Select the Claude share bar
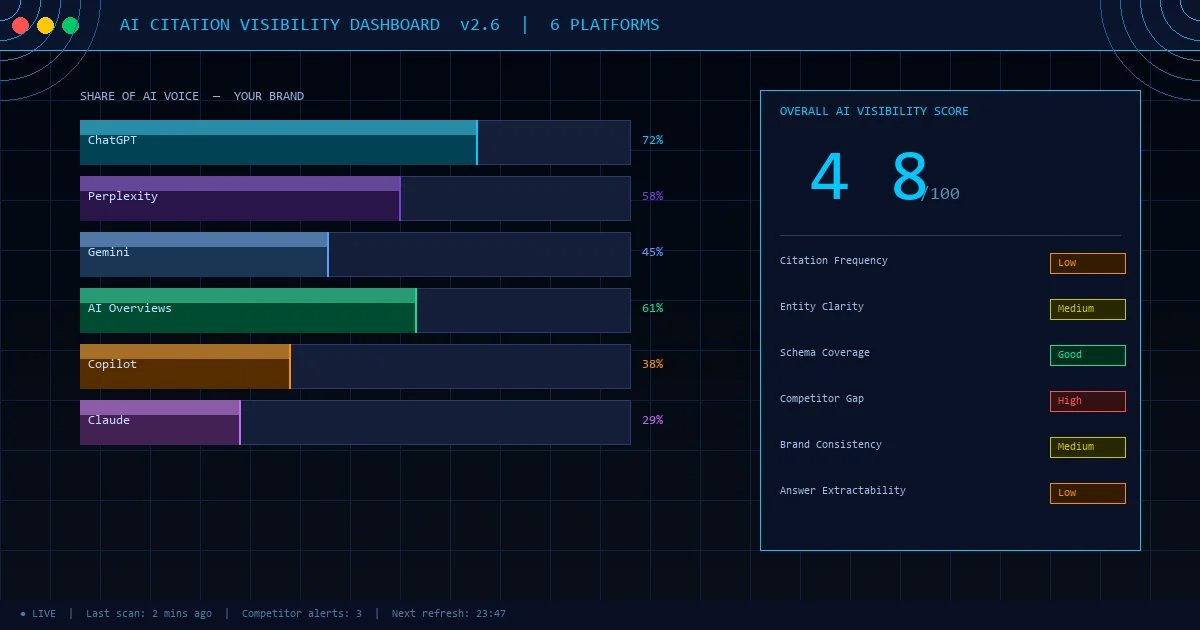The height and width of the screenshot is (630, 1200). [355, 423]
